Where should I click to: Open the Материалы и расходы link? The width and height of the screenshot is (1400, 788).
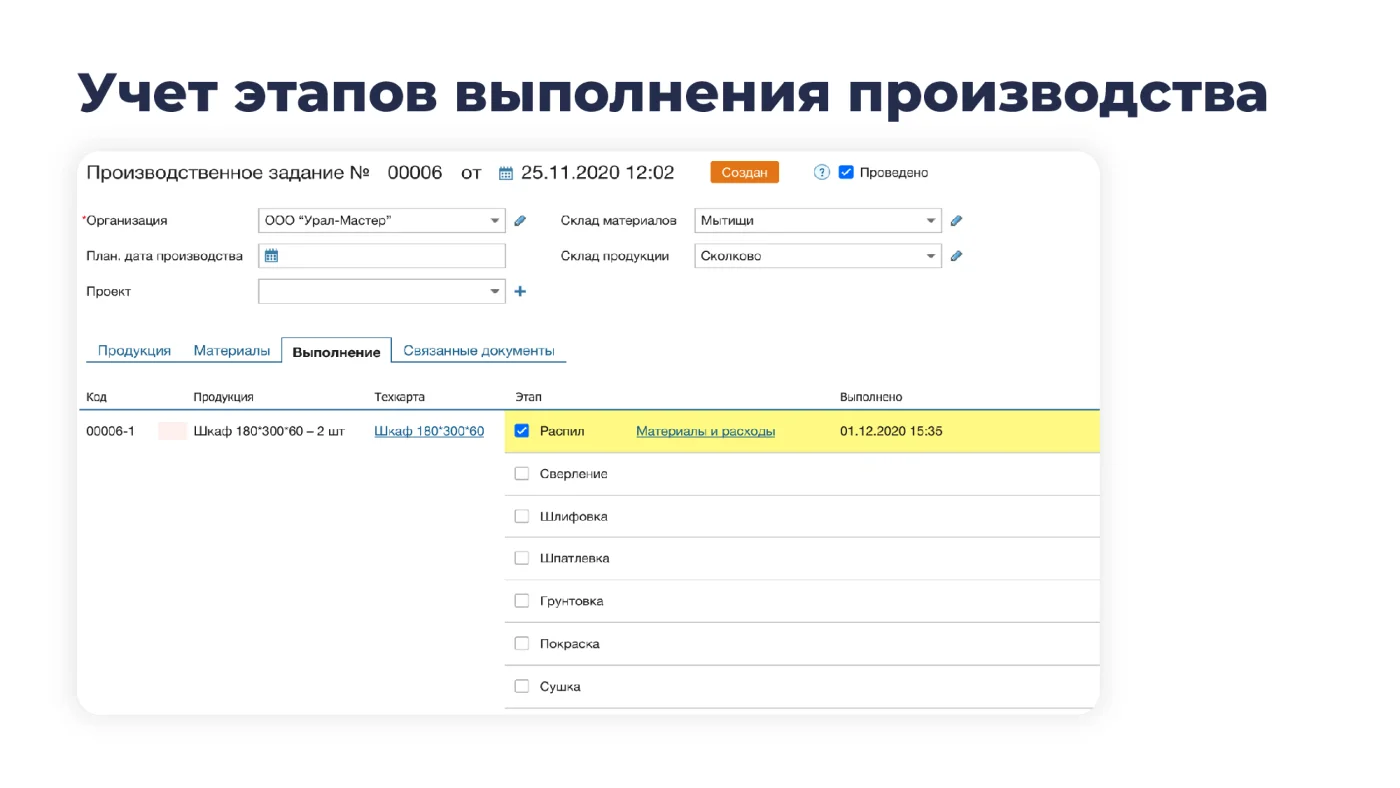[705, 431]
